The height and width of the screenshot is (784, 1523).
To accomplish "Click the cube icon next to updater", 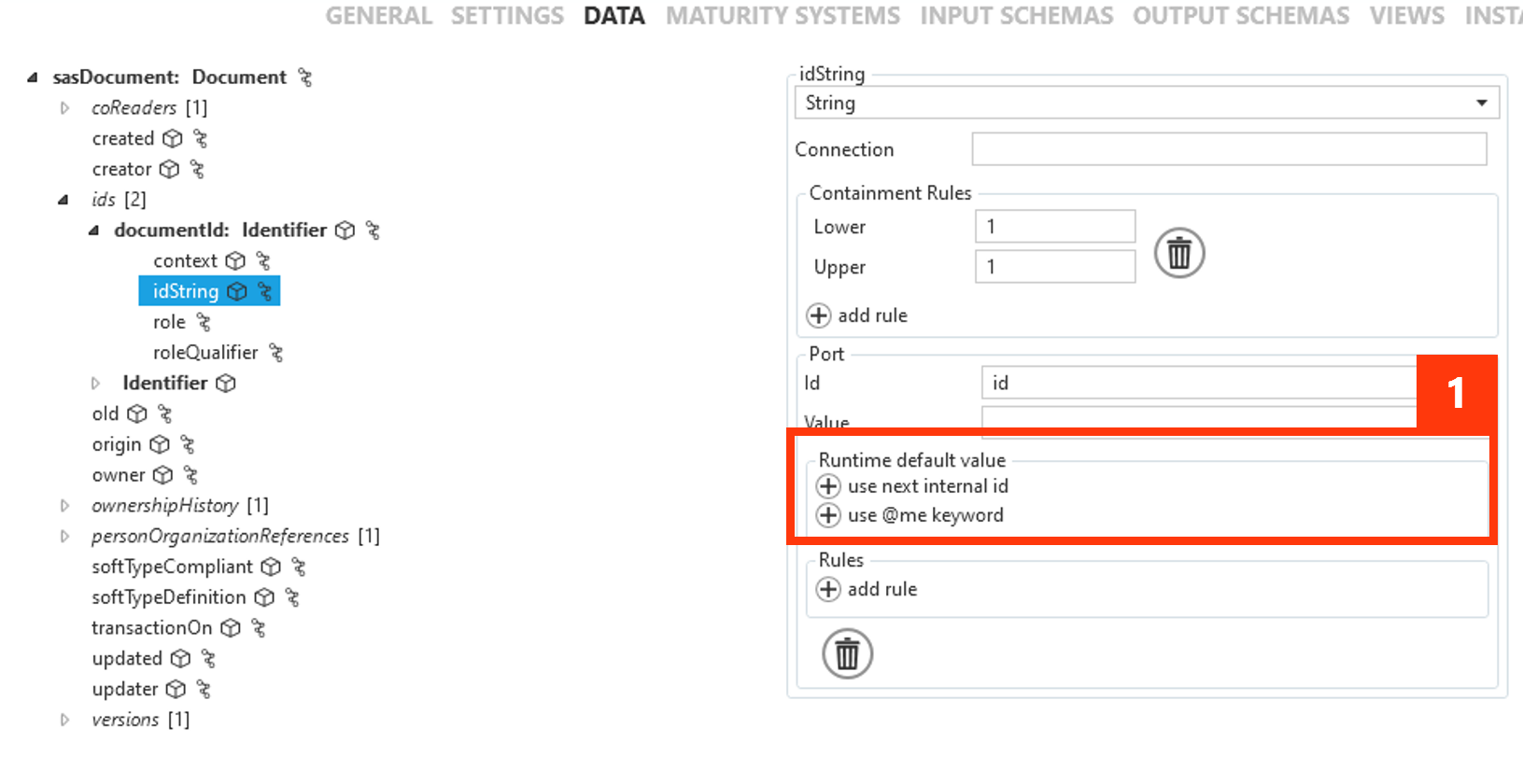I will coord(176,690).
